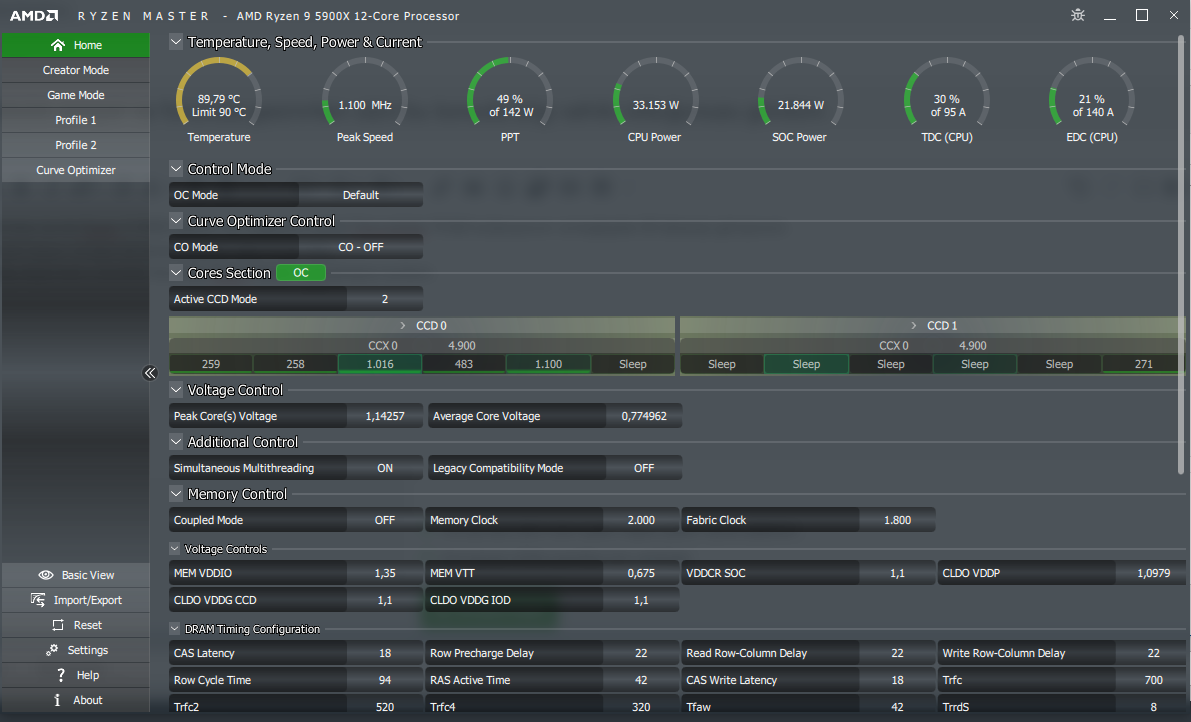Click Peak Core(s) Voltage value 1,14257

[x=385, y=416]
